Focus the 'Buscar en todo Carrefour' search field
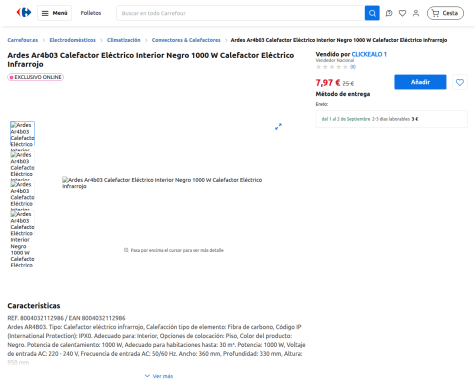 pos(240,13)
